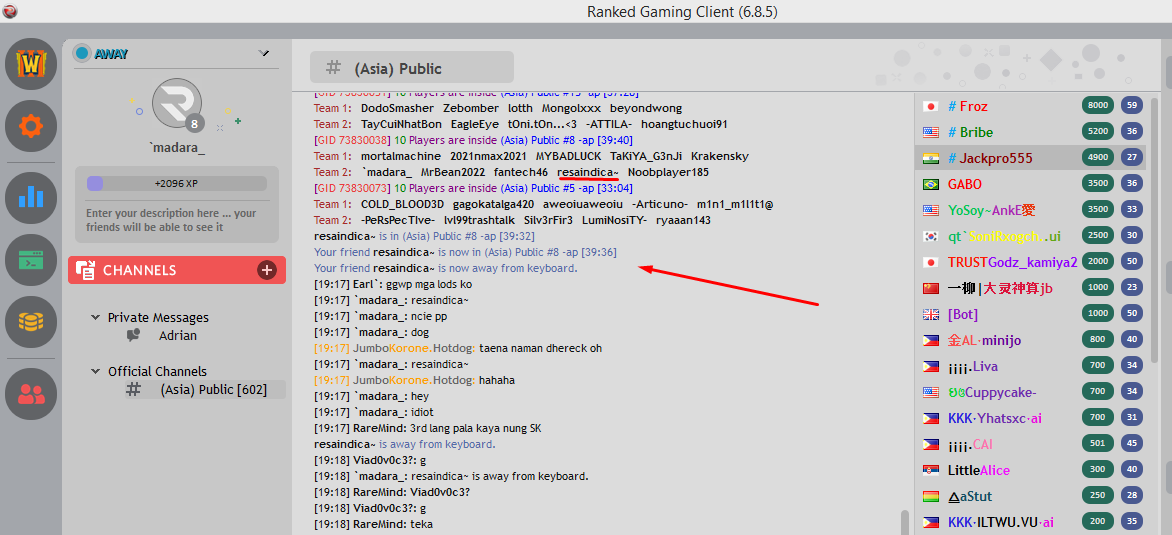1172x535 pixels.
Task: Click the underlined resaindica~ name in Team 2
Action: [588, 172]
